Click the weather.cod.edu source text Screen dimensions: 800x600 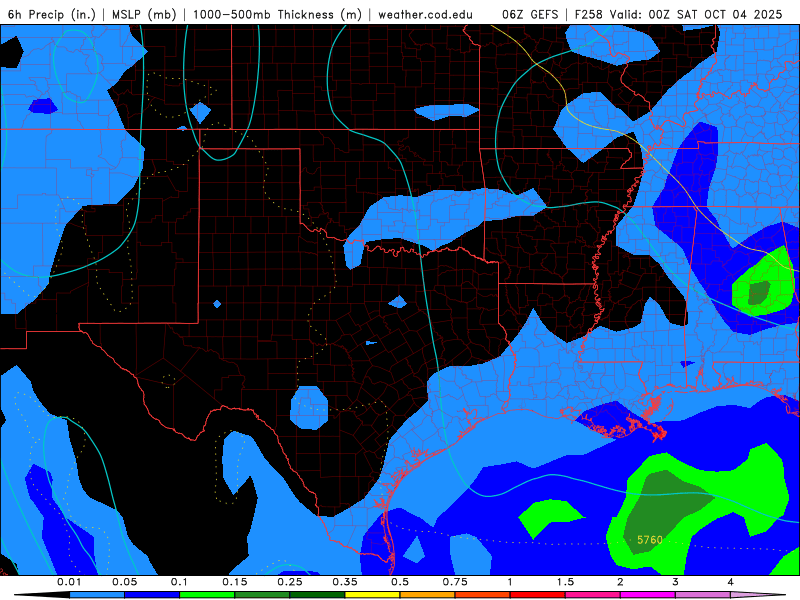426,14
